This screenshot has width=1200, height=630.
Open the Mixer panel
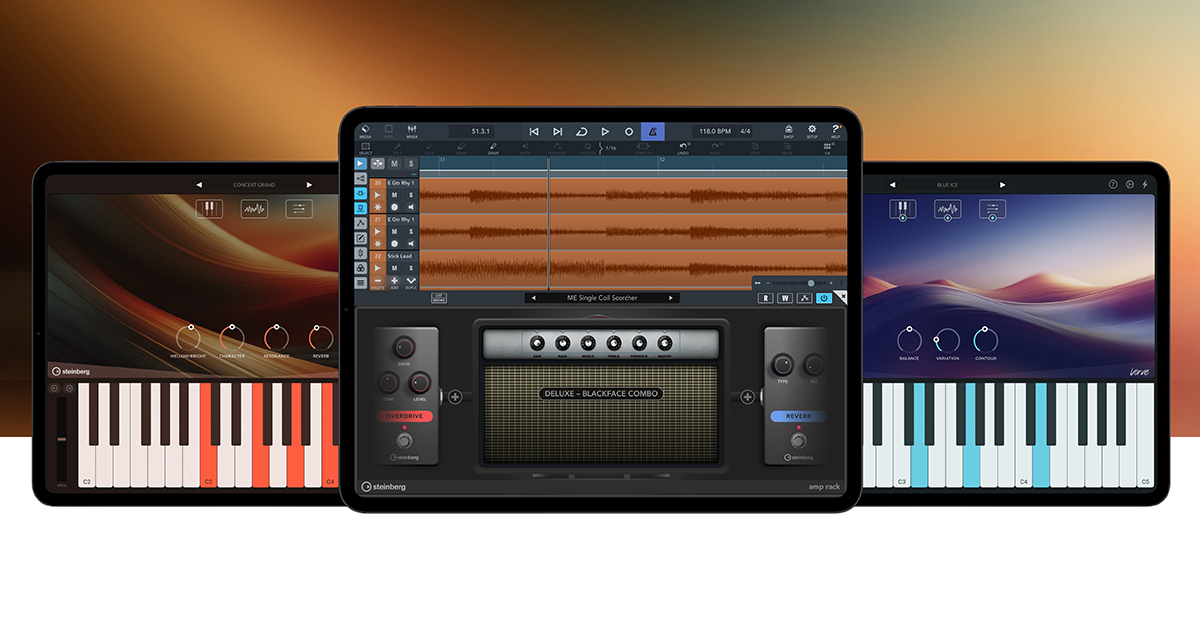point(411,130)
